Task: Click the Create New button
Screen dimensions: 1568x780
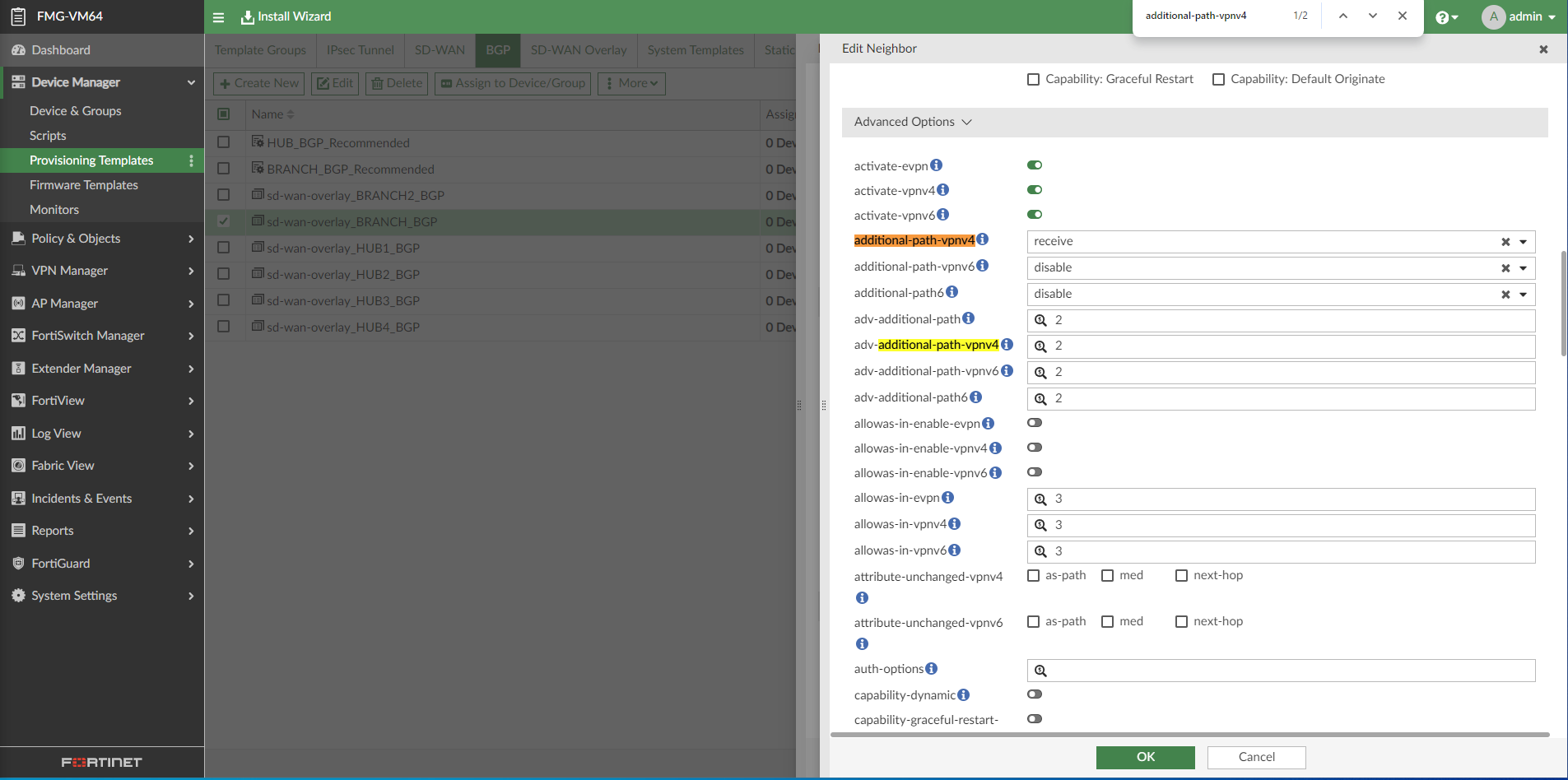Action: point(258,83)
